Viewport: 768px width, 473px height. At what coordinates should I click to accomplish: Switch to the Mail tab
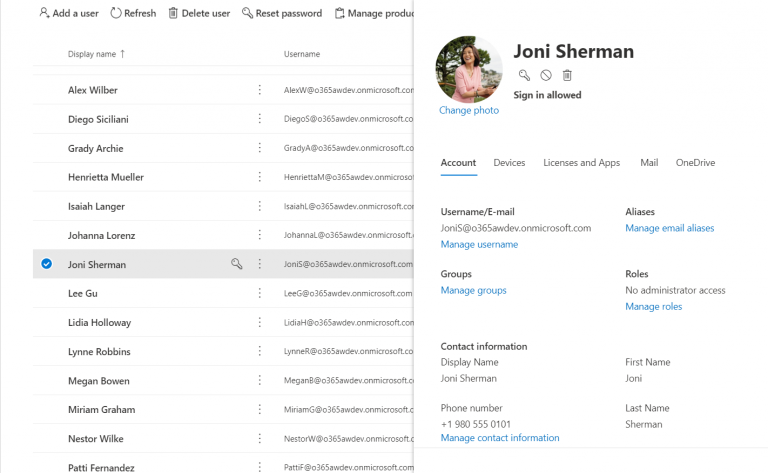[x=649, y=163]
